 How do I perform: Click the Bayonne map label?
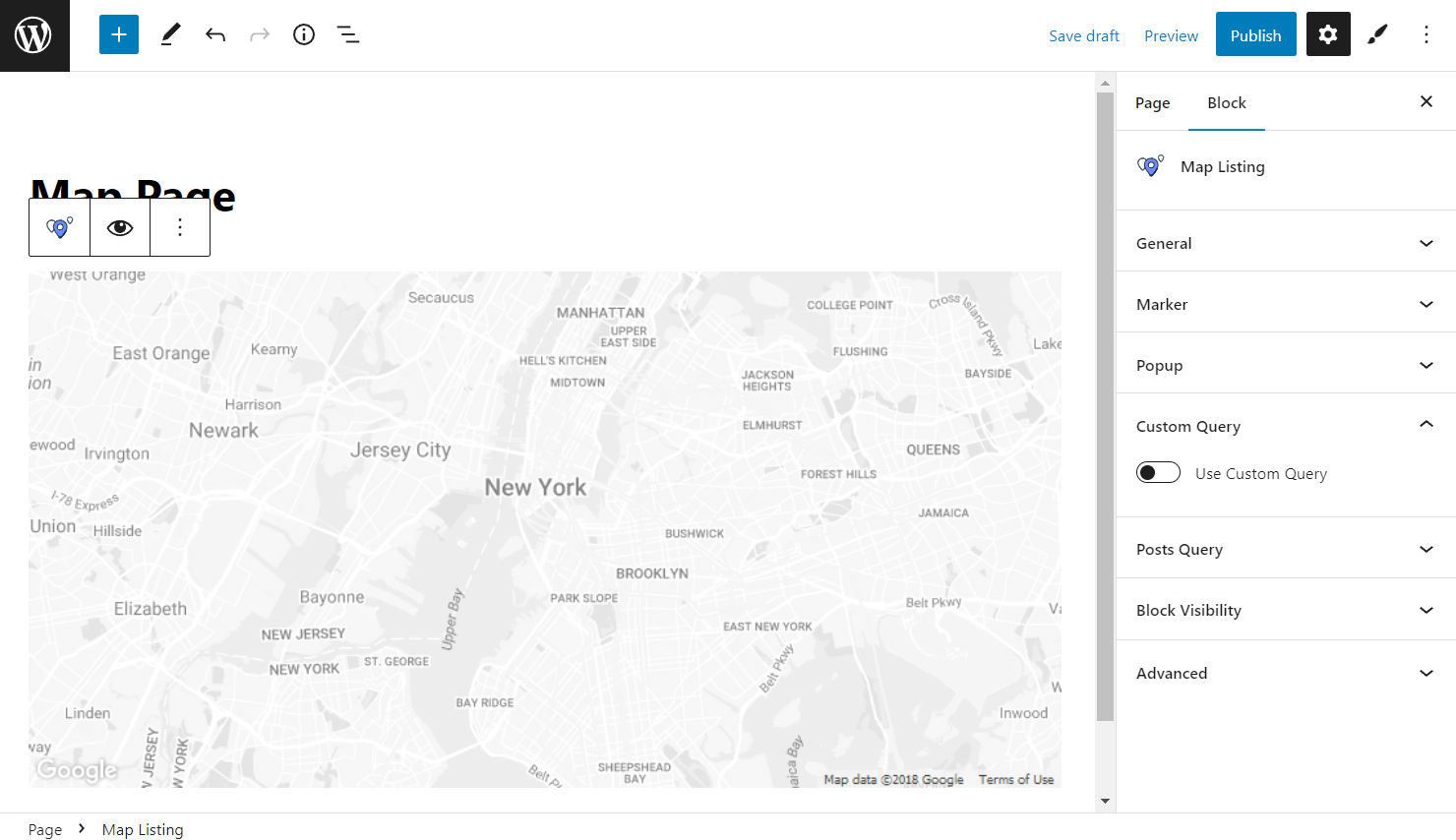(332, 597)
